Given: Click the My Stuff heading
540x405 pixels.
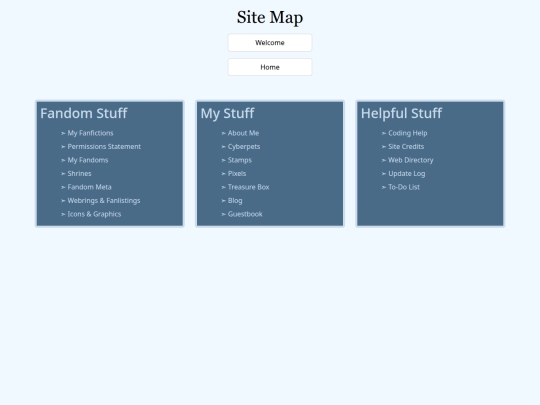Looking at the screenshot, I should (x=227, y=113).
